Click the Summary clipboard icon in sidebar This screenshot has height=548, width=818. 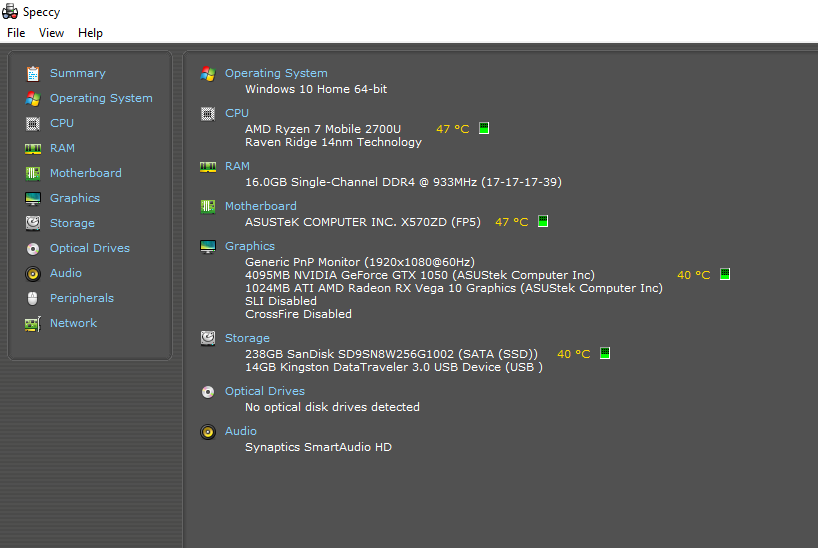(x=33, y=74)
